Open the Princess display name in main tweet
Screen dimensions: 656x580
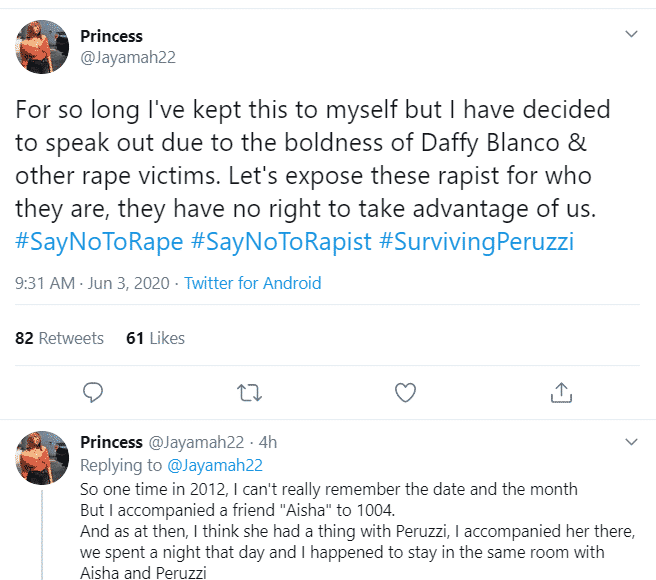pos(112,36)
